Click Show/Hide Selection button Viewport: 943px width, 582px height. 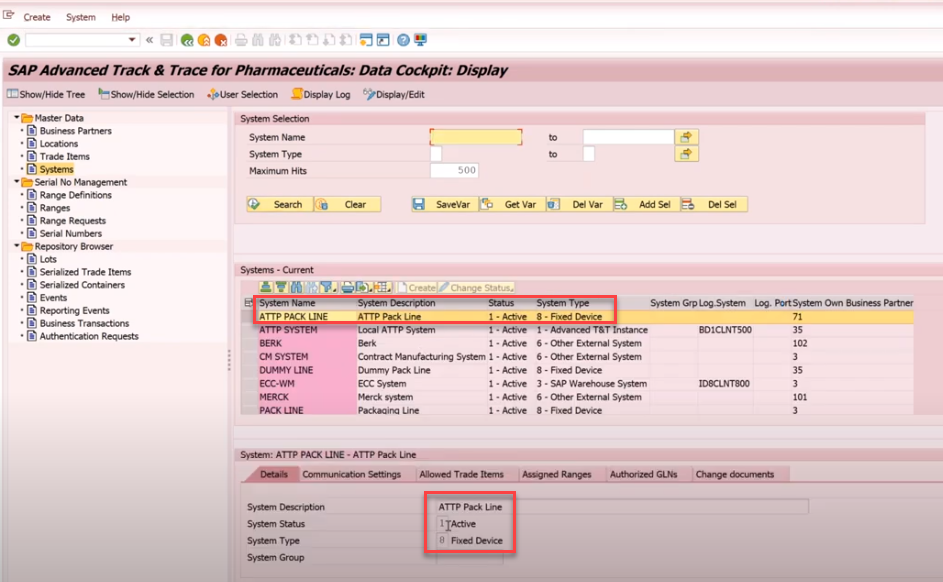point(146,94)
